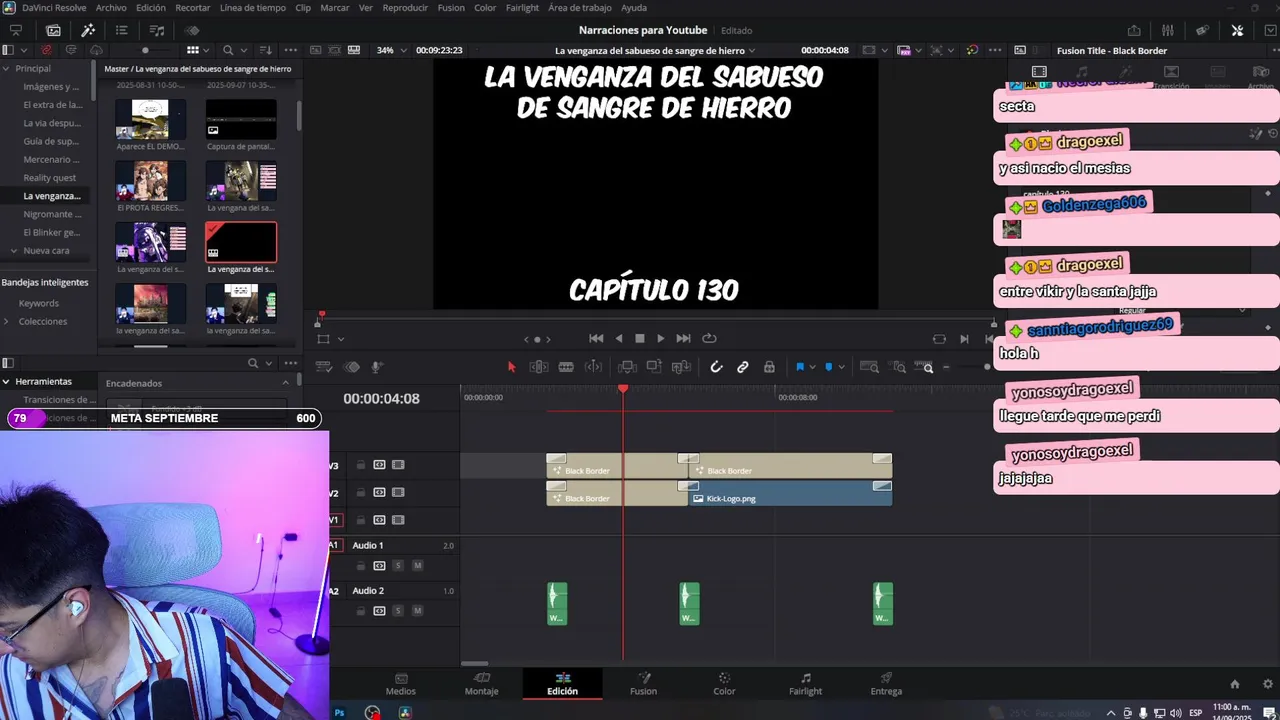
Task: Select first Black Border clip on V3
Action: [x=616, y=465]
